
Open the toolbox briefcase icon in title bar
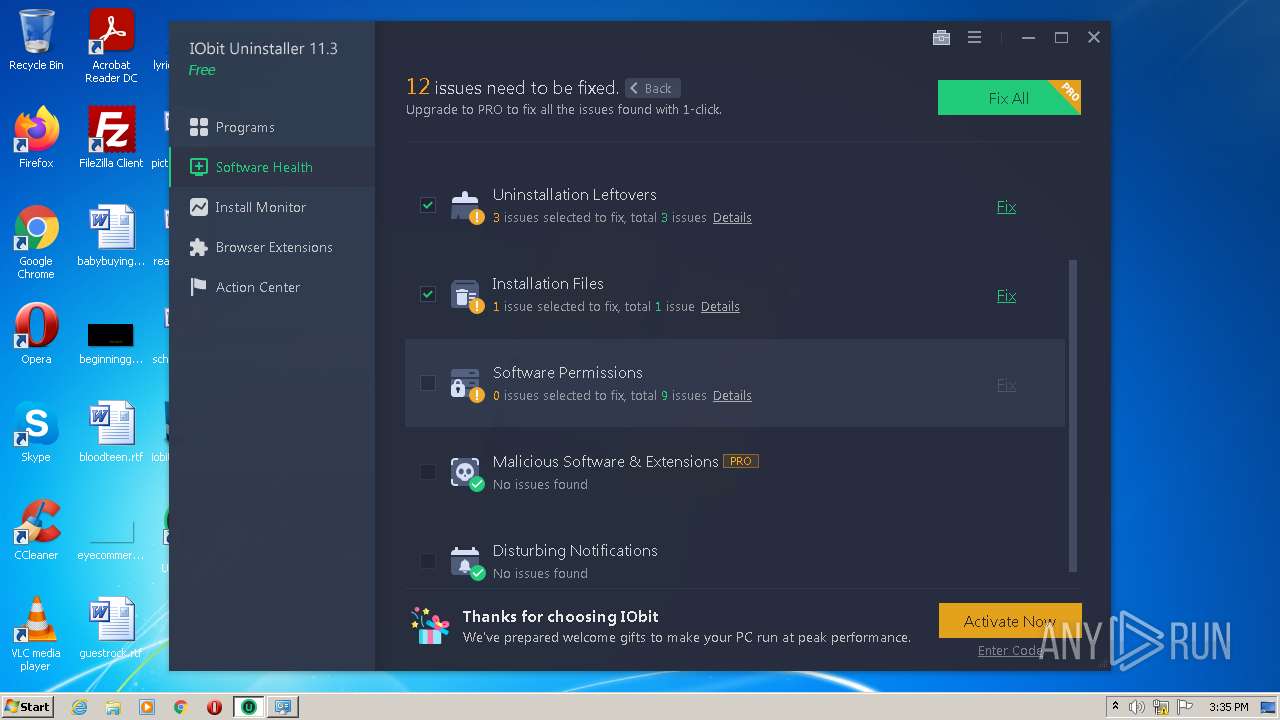(941, 38)
